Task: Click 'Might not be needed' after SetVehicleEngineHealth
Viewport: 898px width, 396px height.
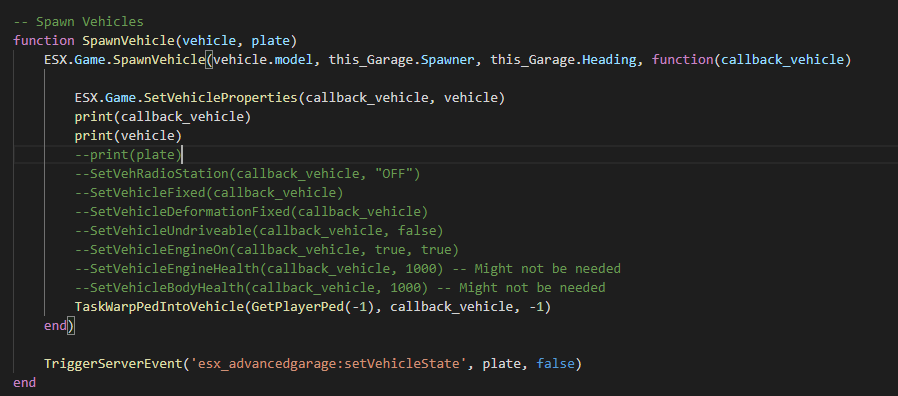Action: coord(548,269)
